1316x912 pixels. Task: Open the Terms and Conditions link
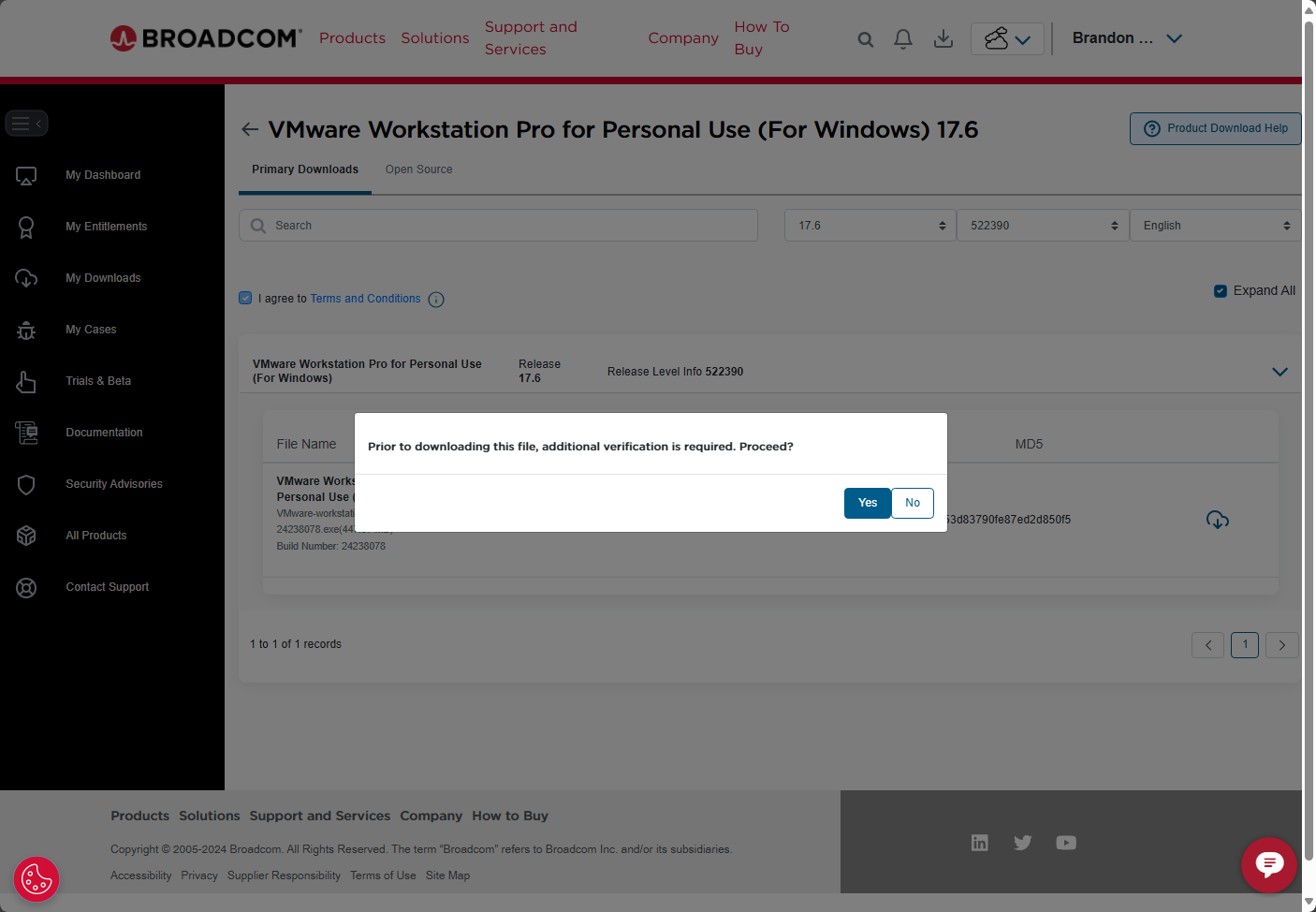pyautogui.click(x=366, y=299)
